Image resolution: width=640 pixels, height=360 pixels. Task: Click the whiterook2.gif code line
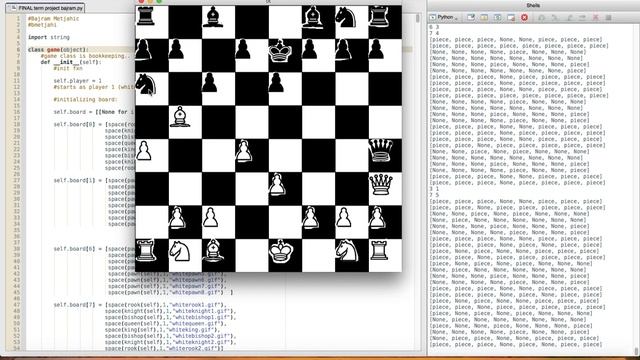[x=164, y=349]
